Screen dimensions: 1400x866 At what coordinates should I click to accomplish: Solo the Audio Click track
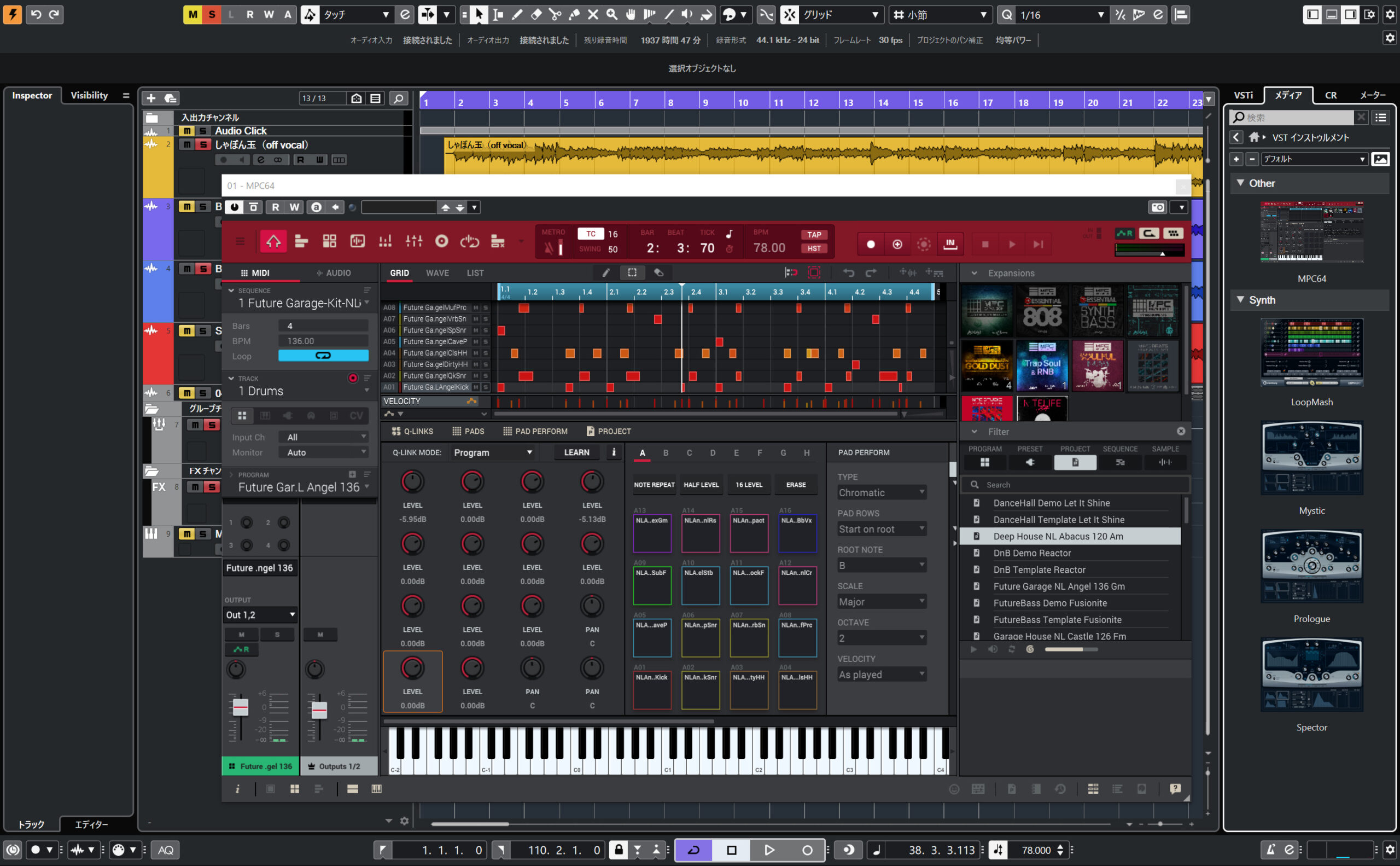202,131
